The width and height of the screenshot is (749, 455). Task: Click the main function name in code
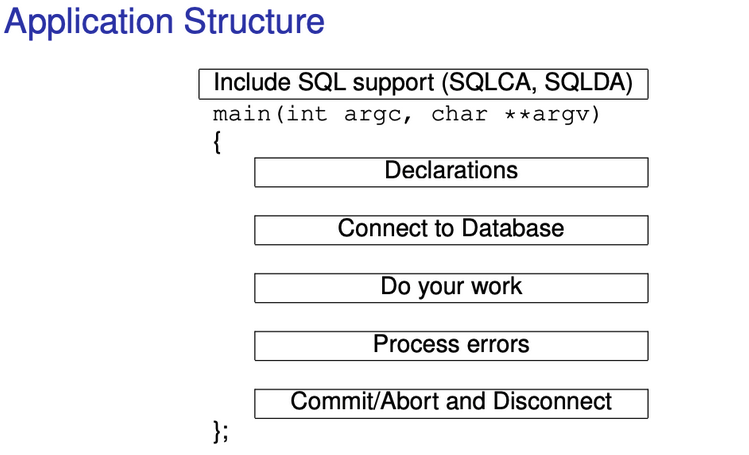click(241, 114)
